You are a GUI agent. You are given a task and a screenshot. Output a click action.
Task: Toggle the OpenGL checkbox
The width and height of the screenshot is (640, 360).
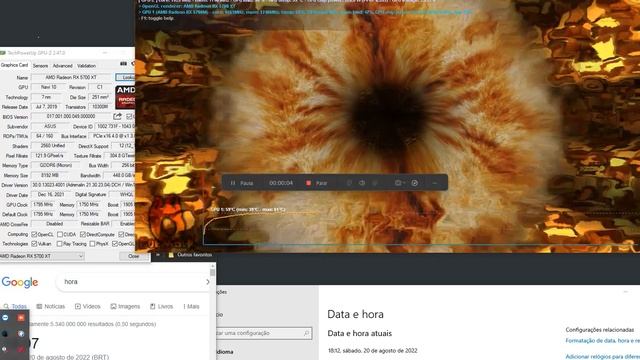point(115,244)
